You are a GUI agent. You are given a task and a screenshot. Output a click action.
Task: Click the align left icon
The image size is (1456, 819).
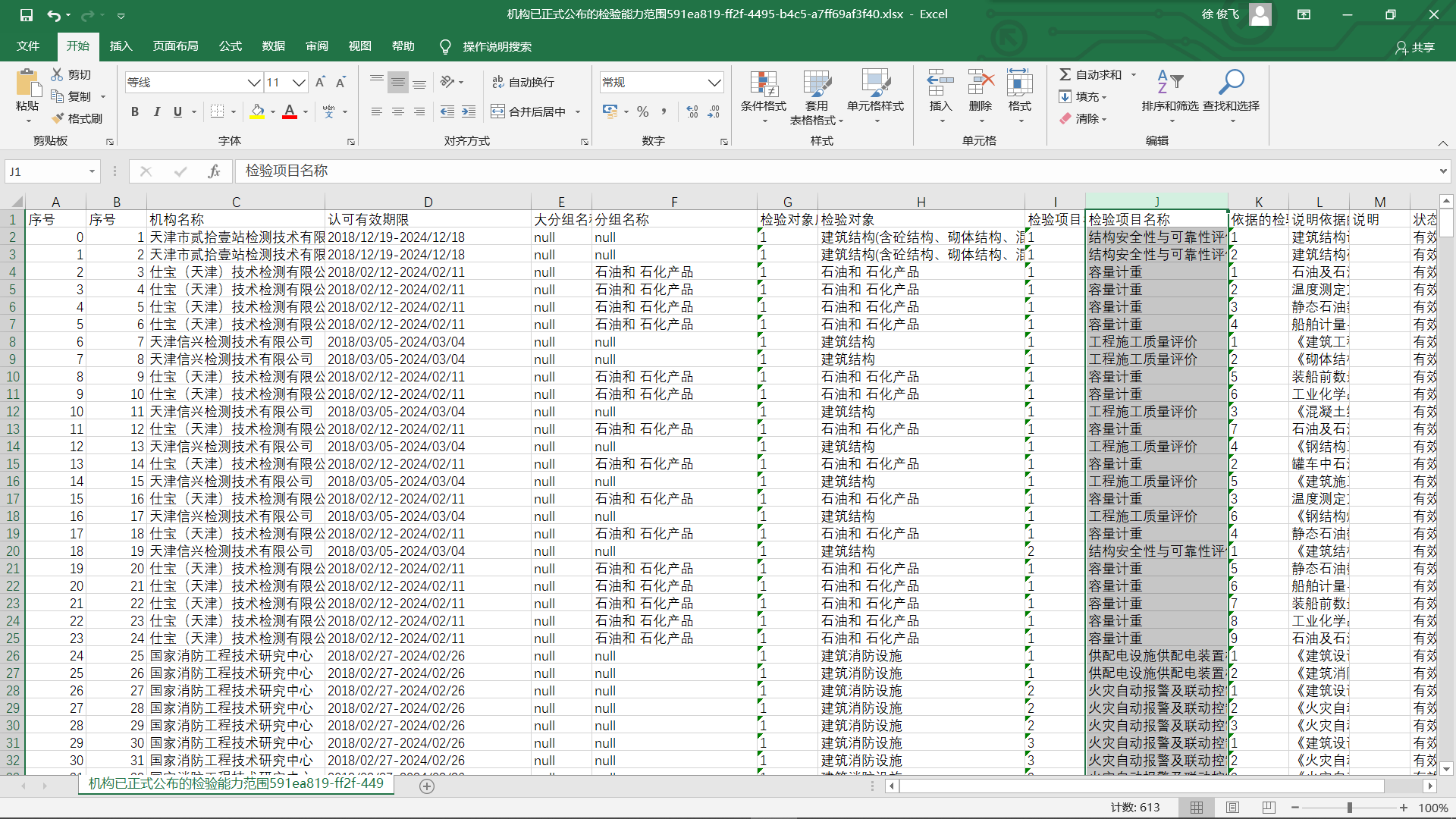click(x=376, y=111)
